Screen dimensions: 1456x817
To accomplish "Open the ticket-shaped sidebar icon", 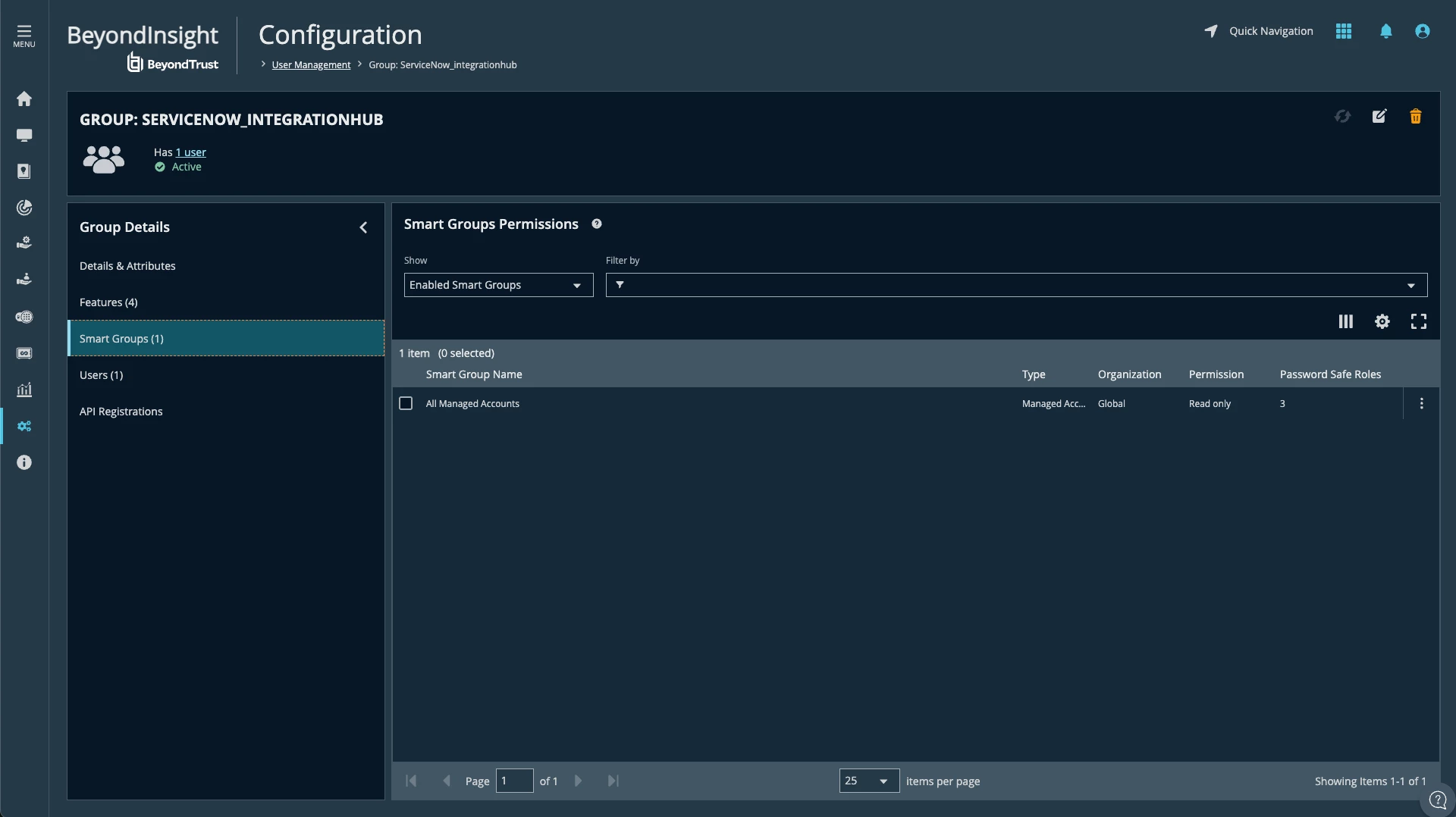I will tap(24, 353).
